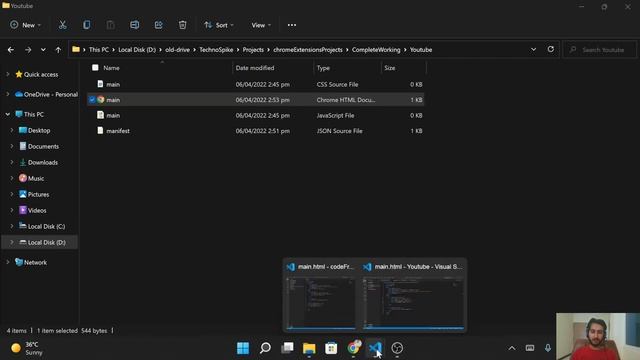Open taskbar Search magnifier
The image size is (640, 360).
point(265,348)
